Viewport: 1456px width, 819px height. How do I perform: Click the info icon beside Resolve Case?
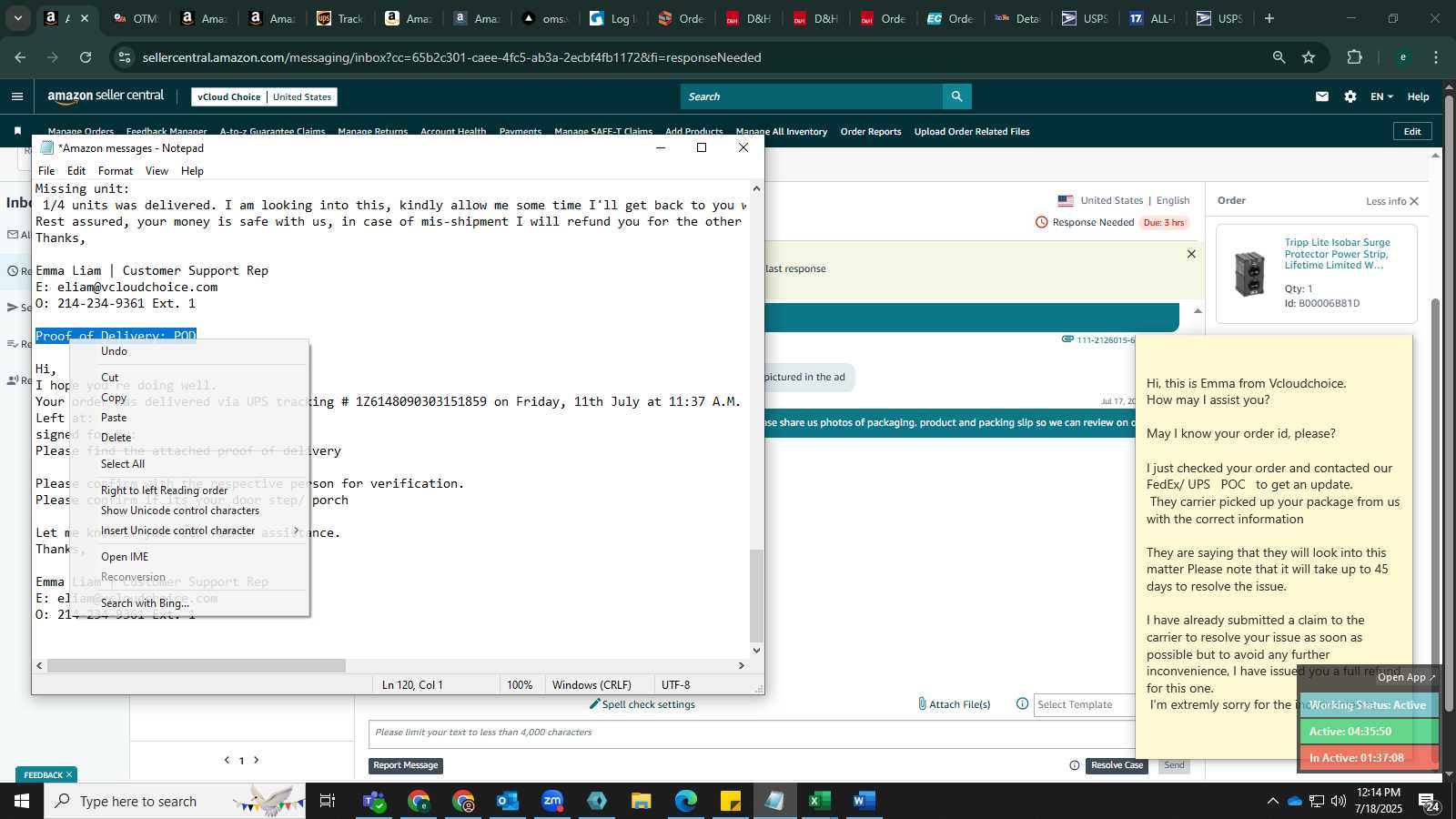1075,765
